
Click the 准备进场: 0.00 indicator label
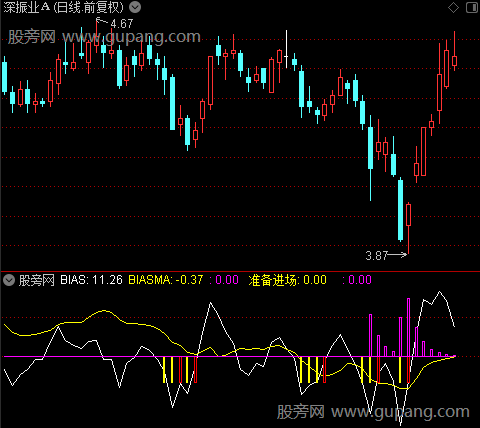[287, 280]
